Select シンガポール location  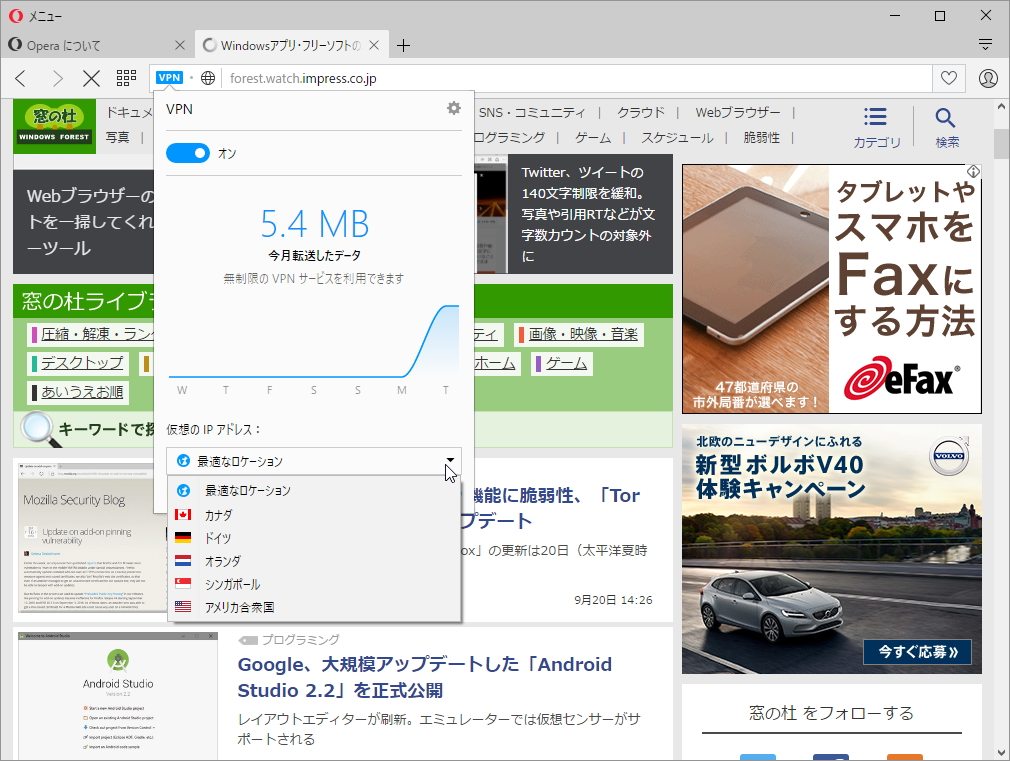[314, 584]
